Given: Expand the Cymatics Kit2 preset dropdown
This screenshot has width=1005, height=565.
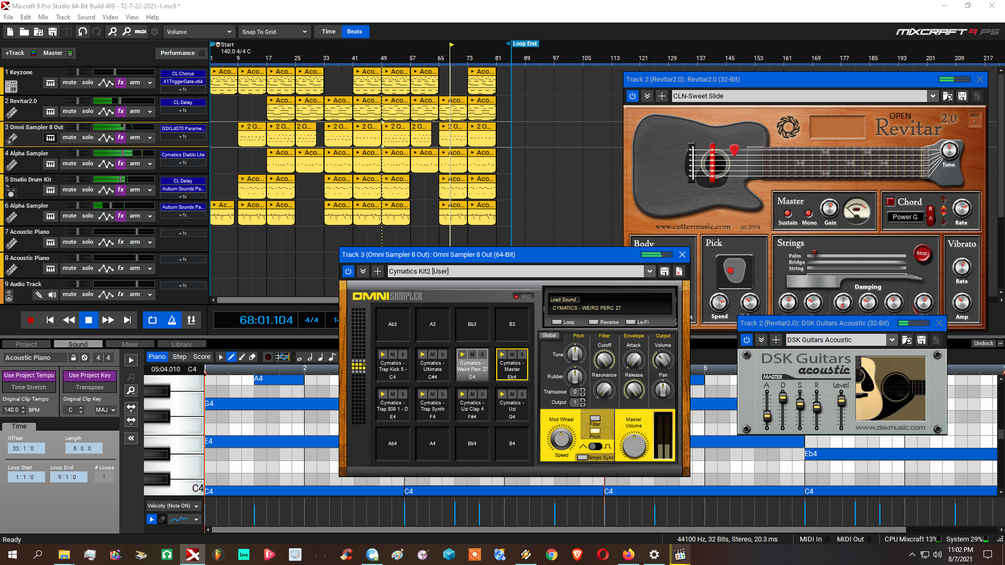Looking at the screenshot, I should (x=649, y=272).
